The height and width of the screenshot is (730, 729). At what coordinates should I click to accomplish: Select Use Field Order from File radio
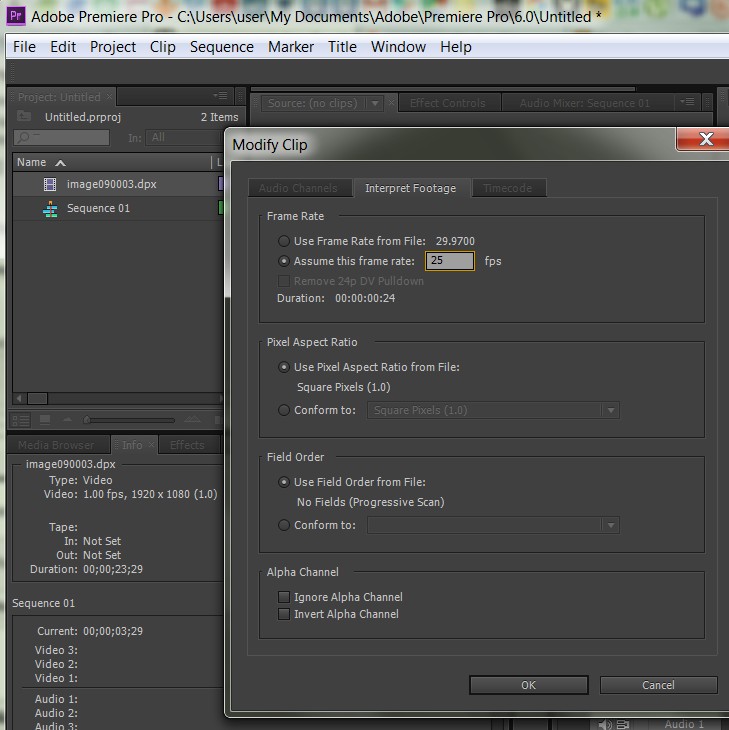point(284,482)
